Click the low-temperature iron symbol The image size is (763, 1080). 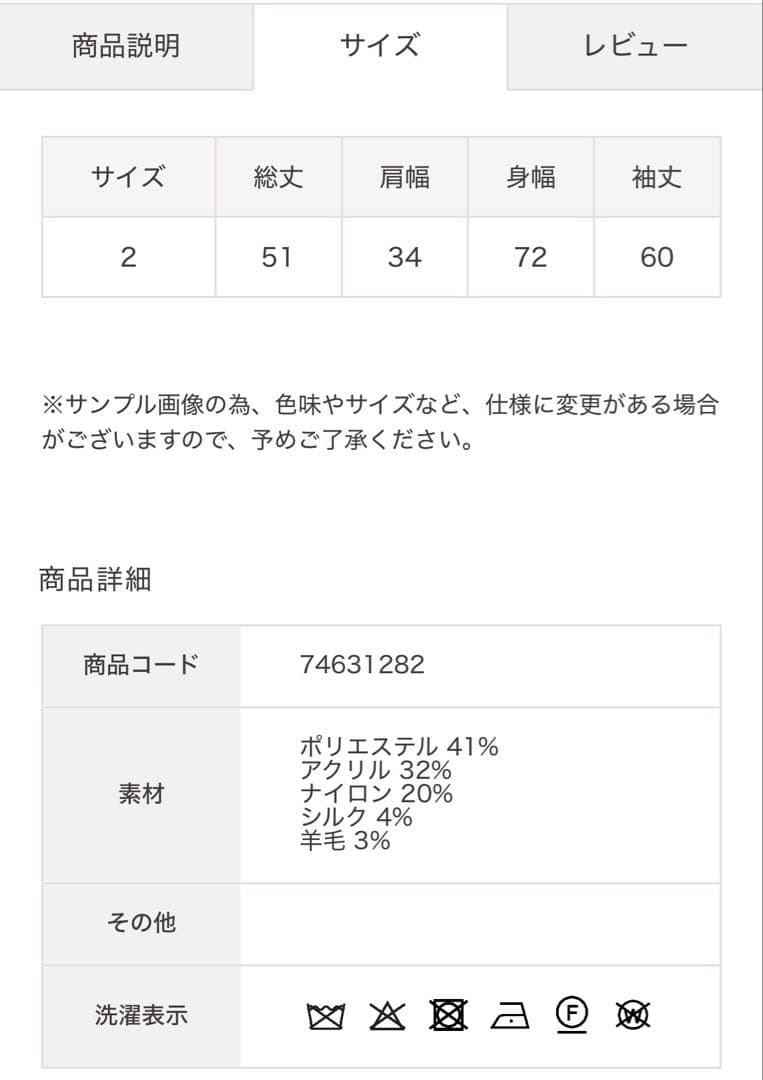[x=510, y=1017]
